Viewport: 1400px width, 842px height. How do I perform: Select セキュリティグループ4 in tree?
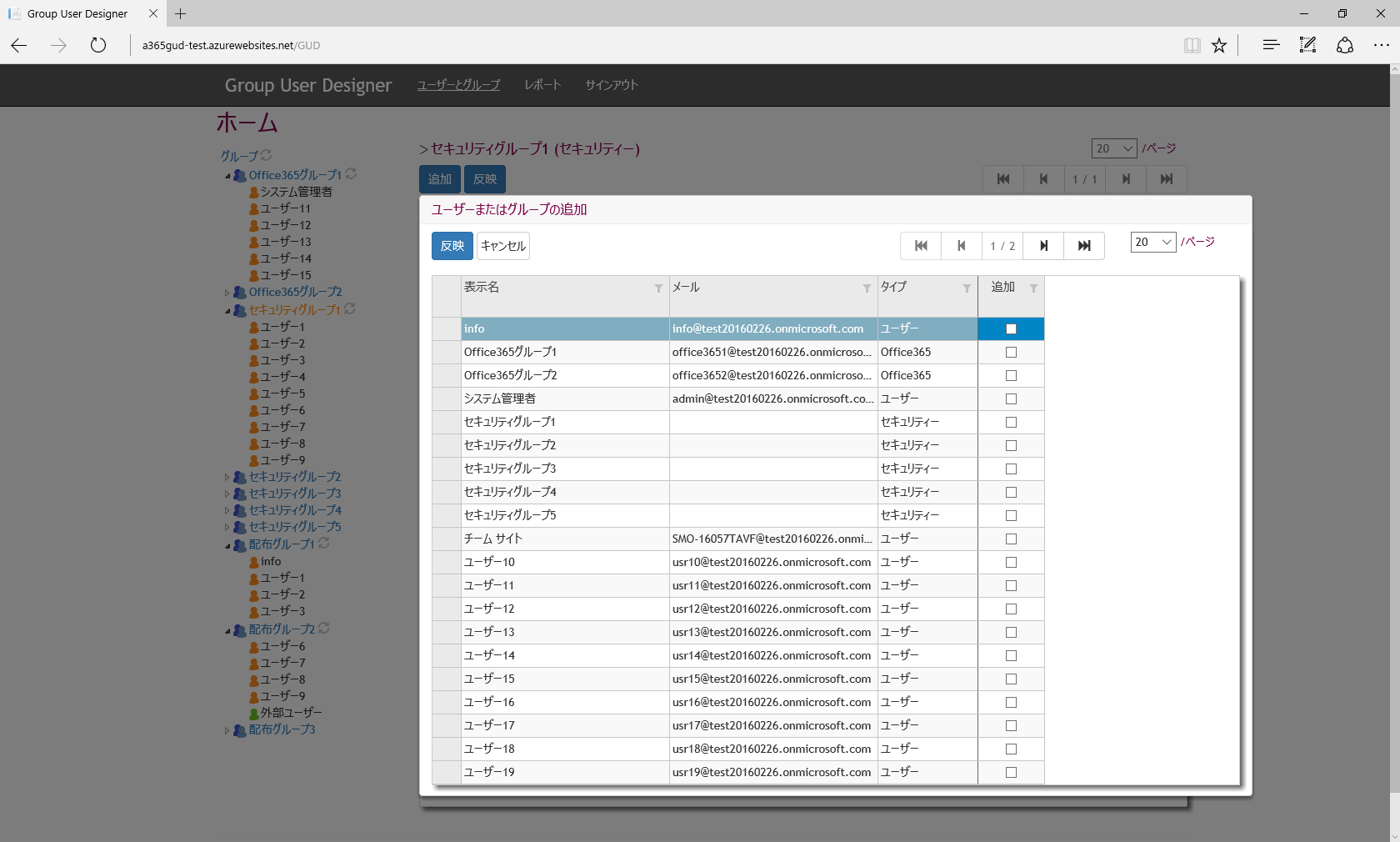point(295,510)
